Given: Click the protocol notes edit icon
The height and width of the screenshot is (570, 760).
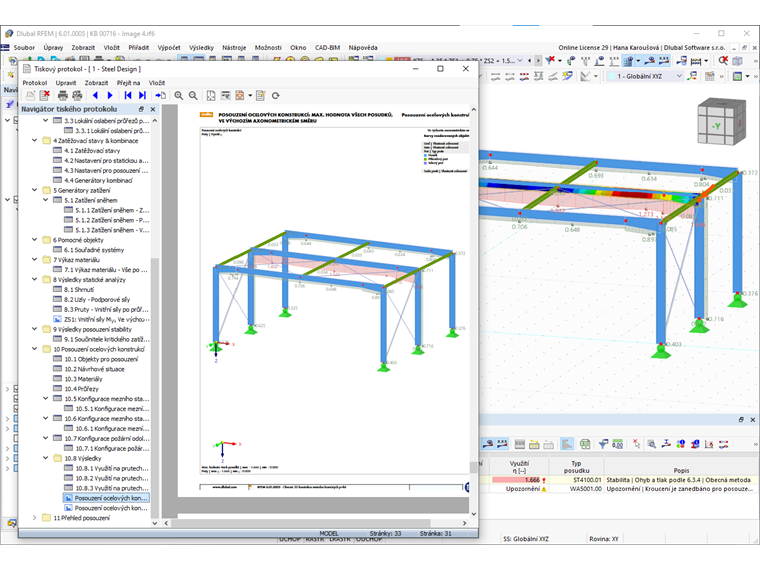Looking at the screenshot, I should pyautogui.click(x=261, y=95).
